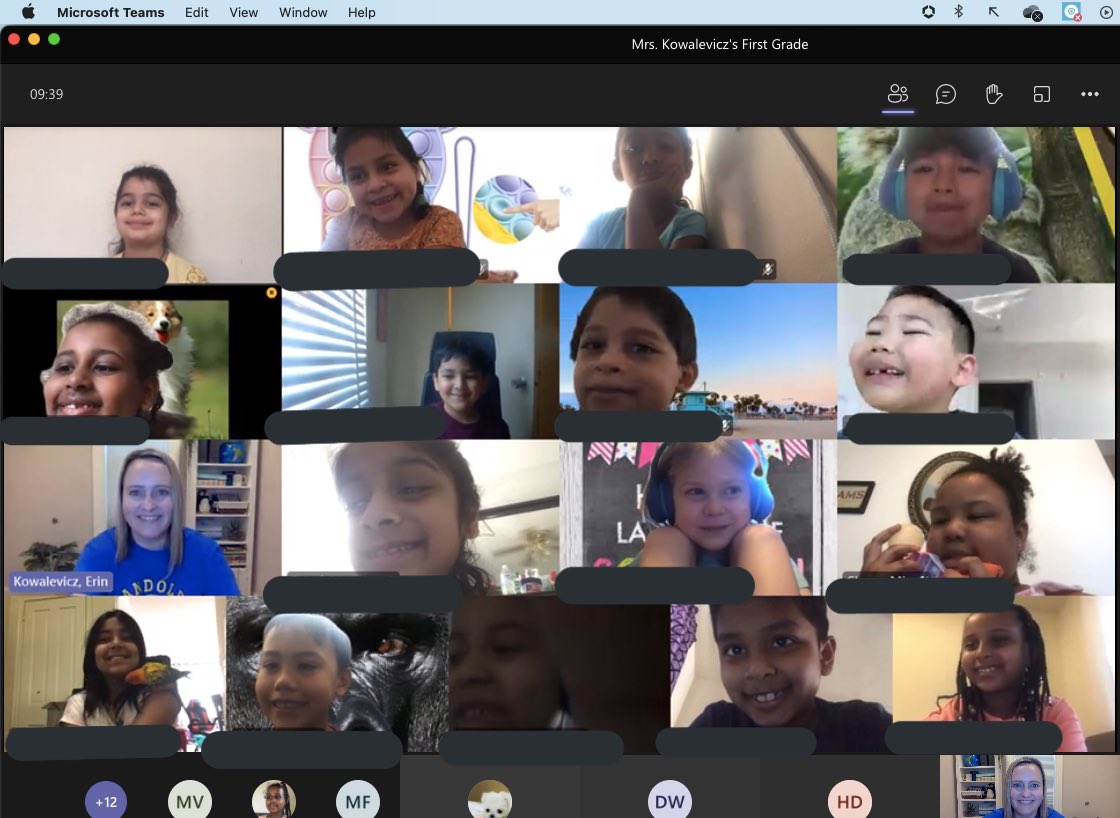Screen dimensions: 1120x818
Task: Click the photo avatar between MV and MF
Action: tap(274, 801)
